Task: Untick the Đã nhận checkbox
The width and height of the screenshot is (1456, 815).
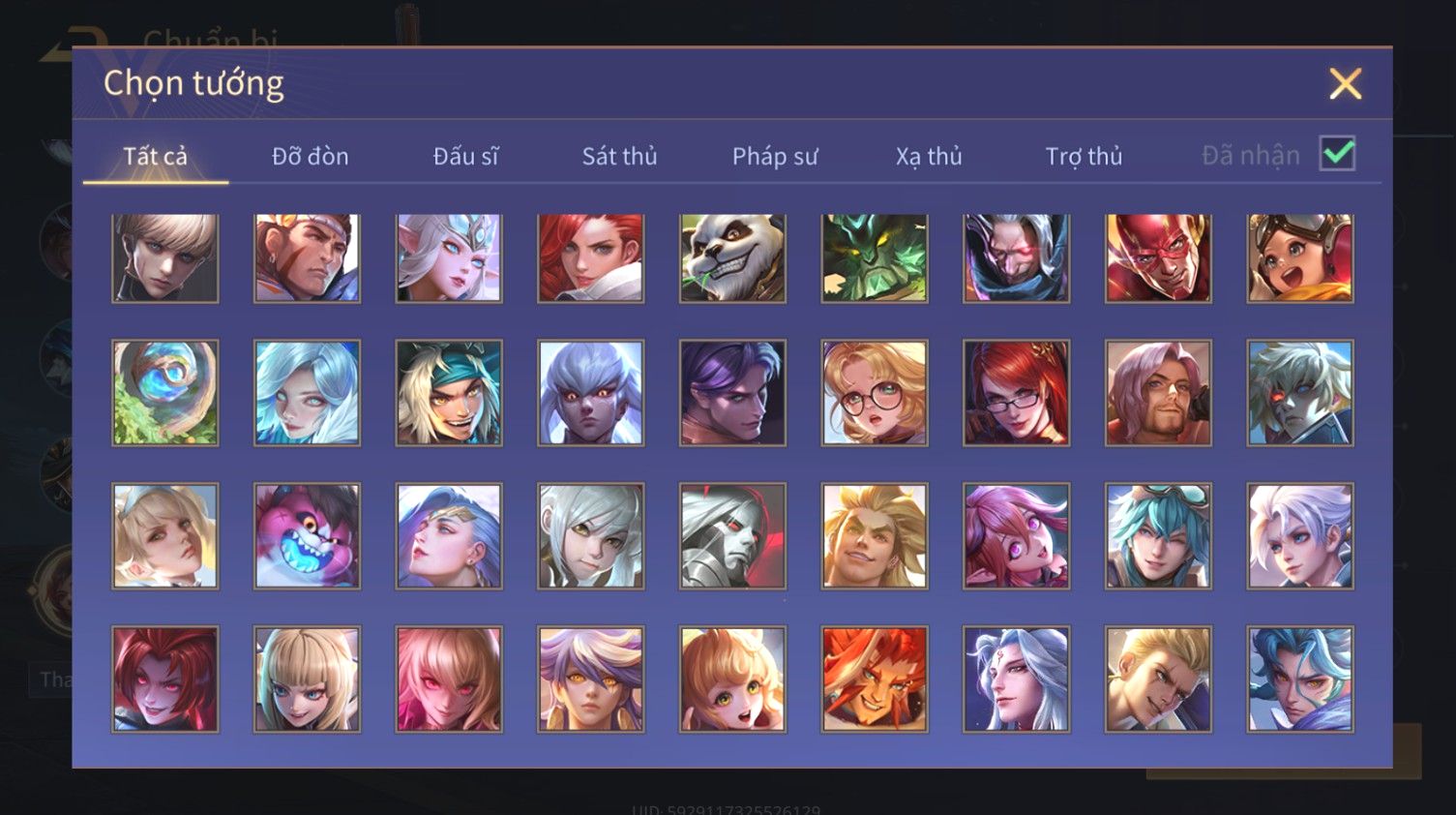Action: [1337, 154]
